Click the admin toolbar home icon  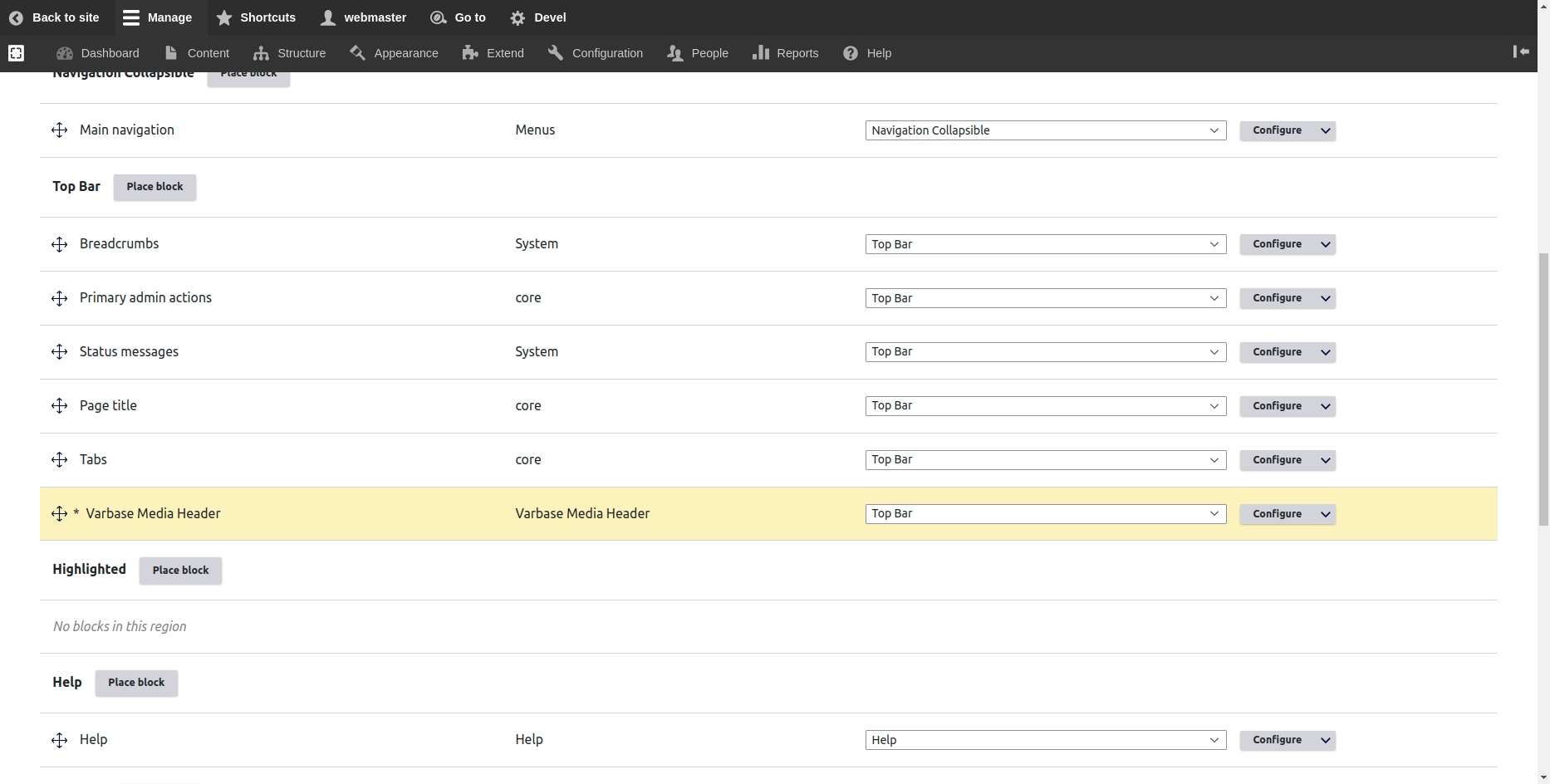pyautogui.click(x=16, y=53)
